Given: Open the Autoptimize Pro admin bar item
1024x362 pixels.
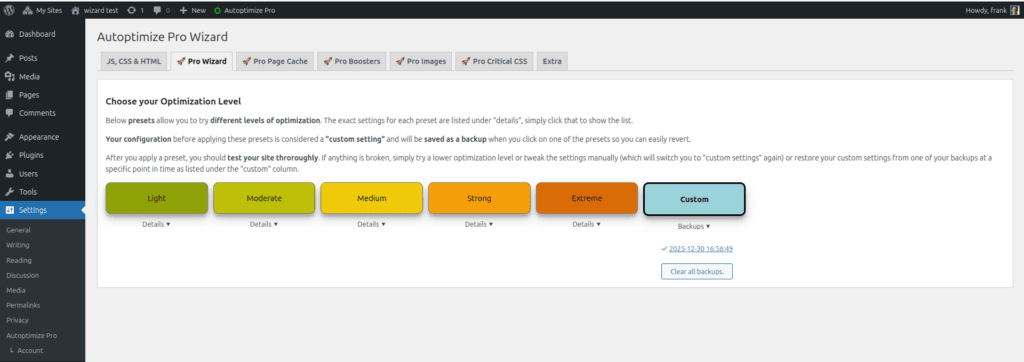Looking at the screenshot, I should (244, 10).
